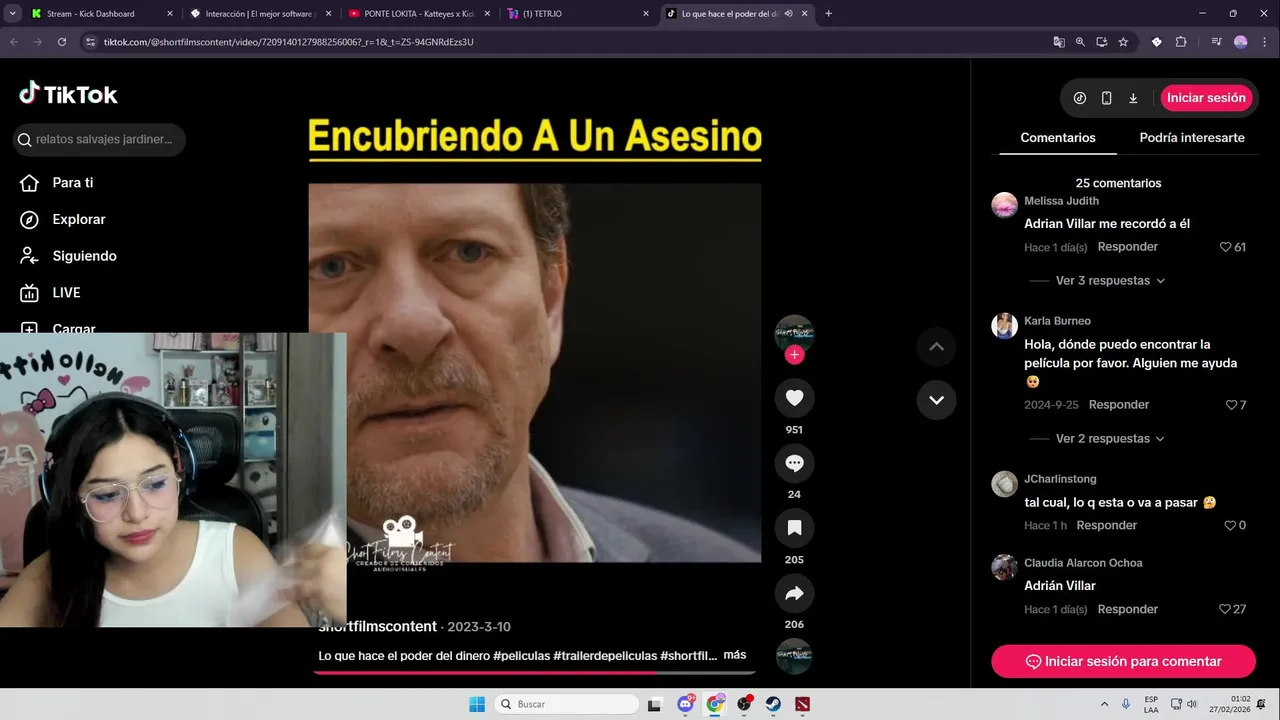Like JCharlinstong's comment heart
1280x720 pixels.
[1230, 526]
